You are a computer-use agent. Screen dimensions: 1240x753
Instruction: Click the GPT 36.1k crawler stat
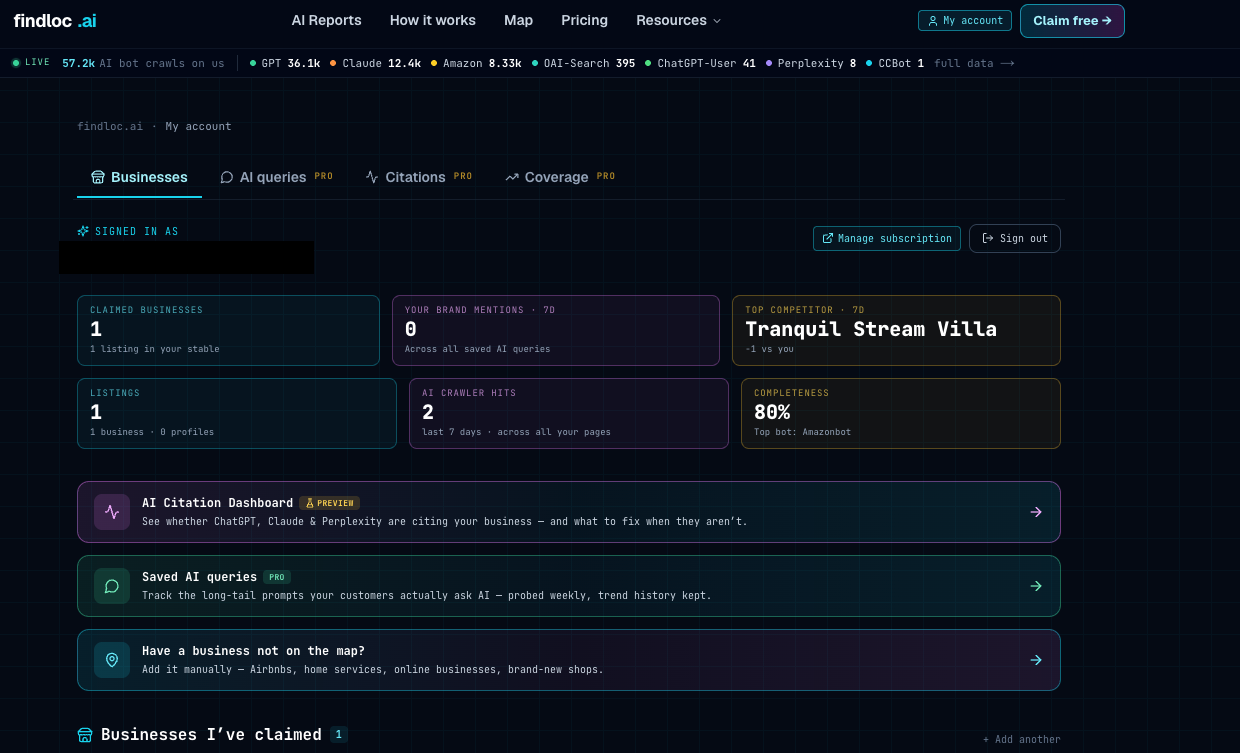pyautogui.click(x=285, y=63)
